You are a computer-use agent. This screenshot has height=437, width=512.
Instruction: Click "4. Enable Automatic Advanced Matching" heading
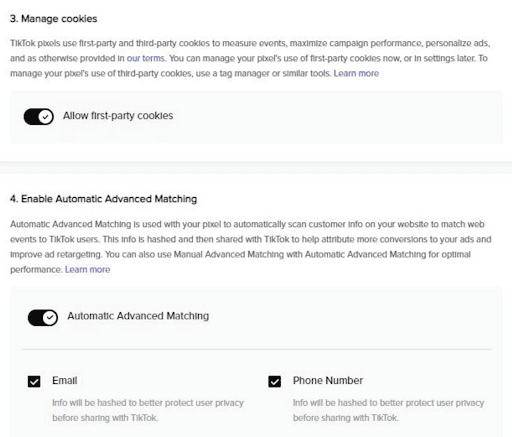[x=103, y=199]
